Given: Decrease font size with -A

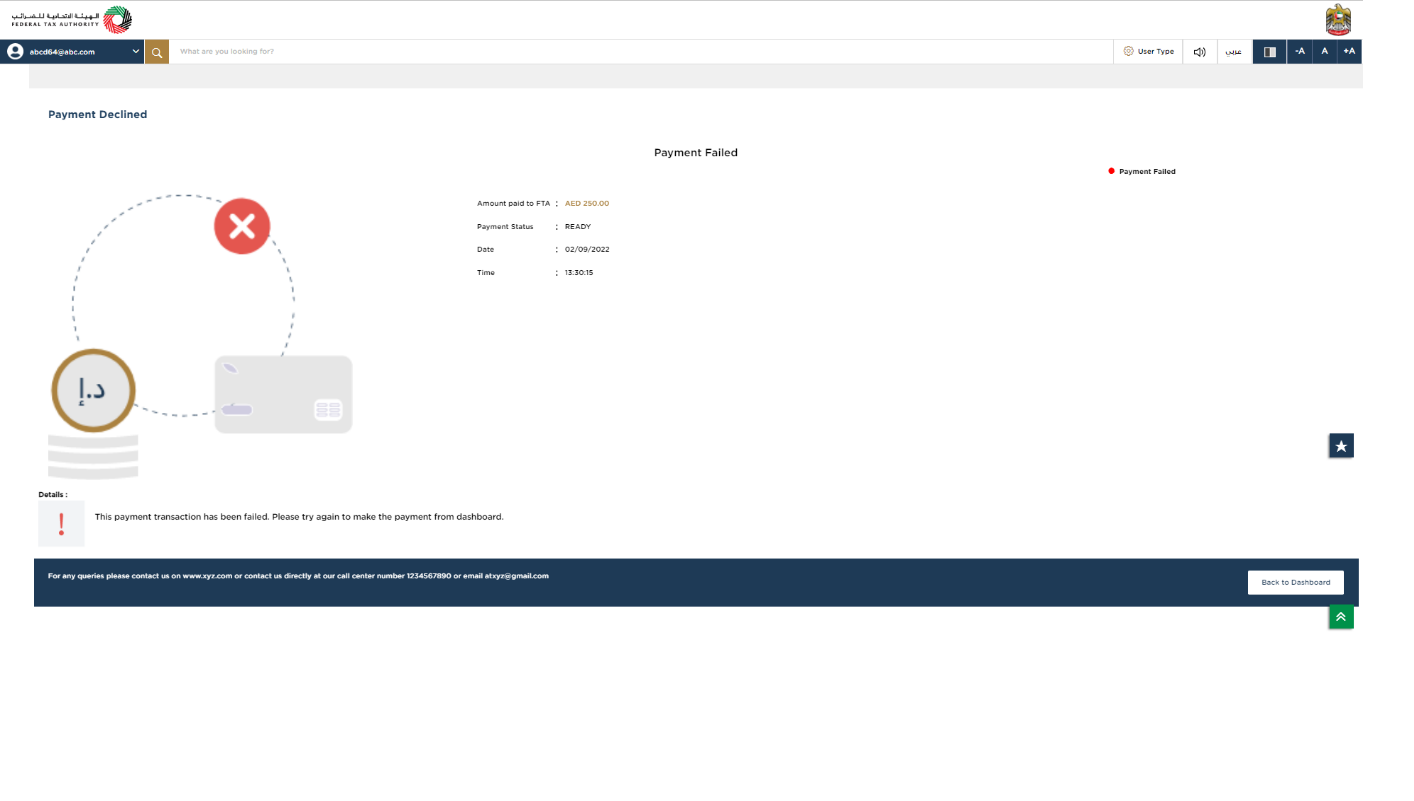Looking at the screenshot, I should (1300, 51).
